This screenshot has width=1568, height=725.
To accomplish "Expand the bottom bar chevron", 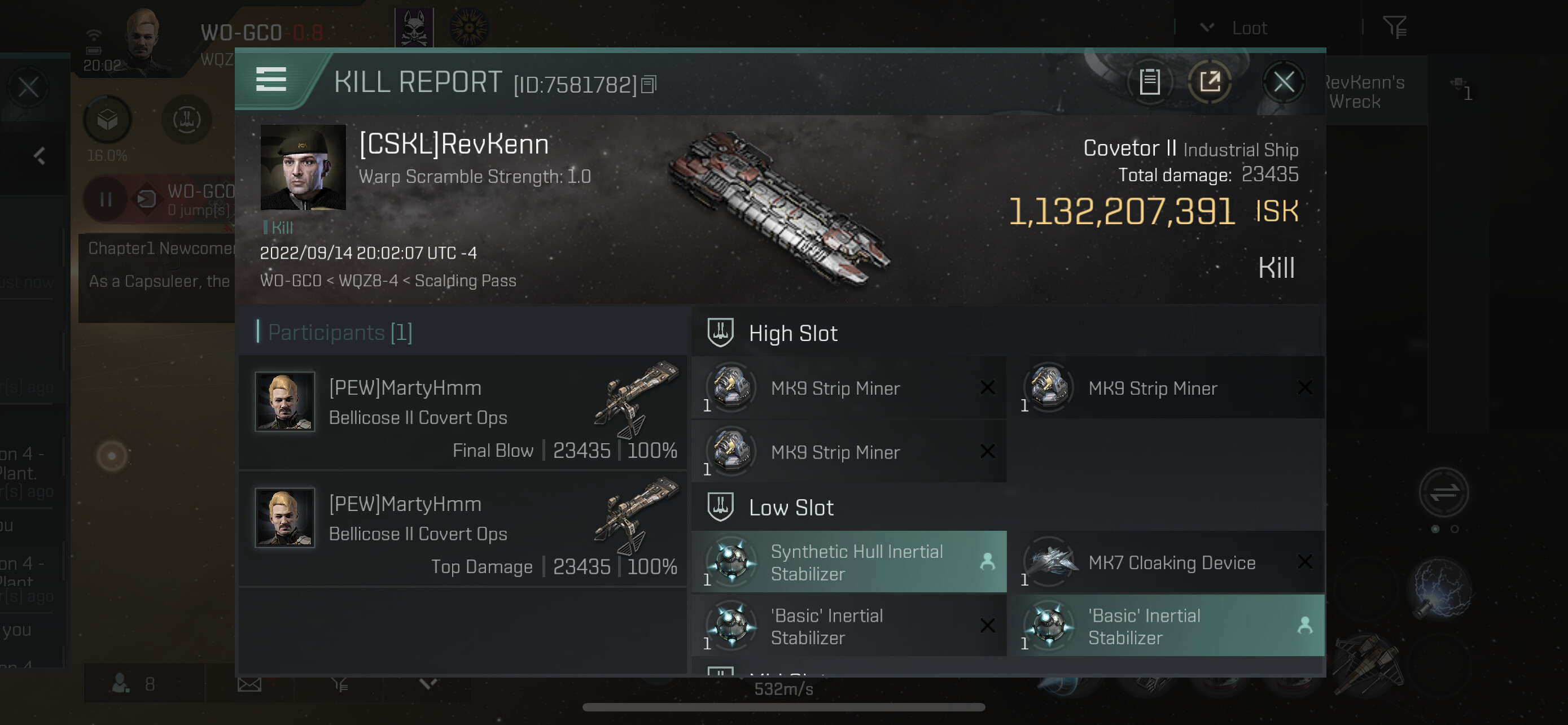I will (x=428, y=684).
